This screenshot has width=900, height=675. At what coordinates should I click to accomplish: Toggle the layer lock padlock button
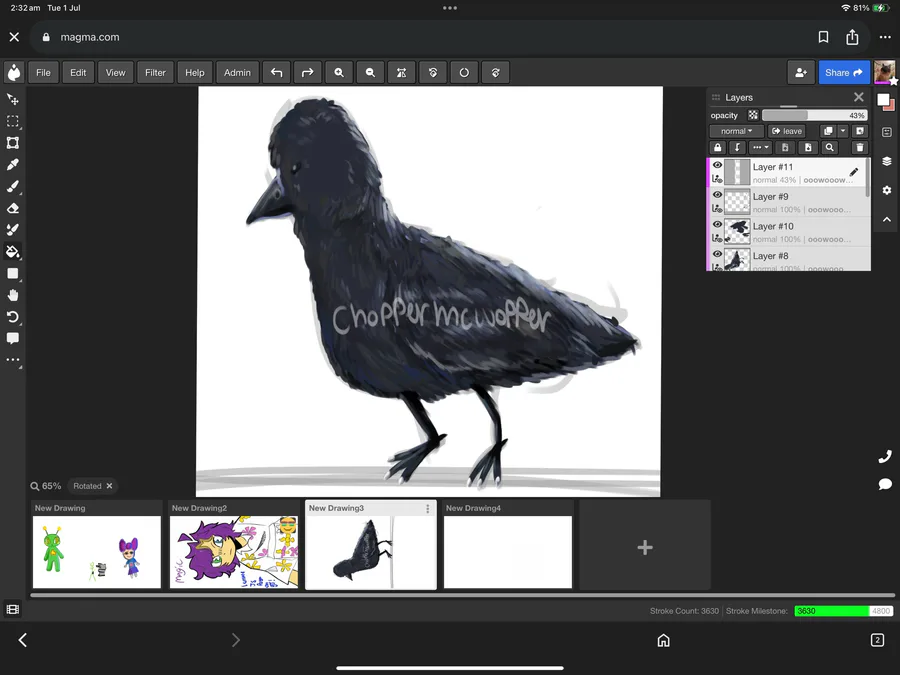(x=717, y=148)
